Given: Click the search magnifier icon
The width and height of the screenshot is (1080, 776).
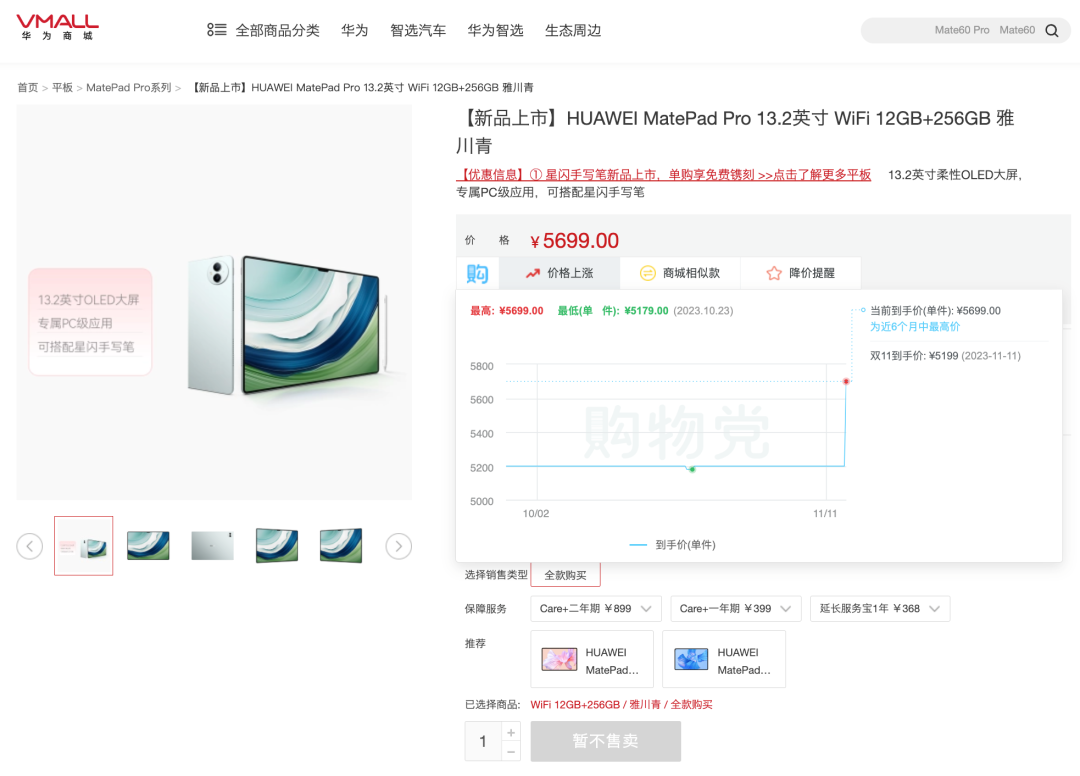Looking at the screenshot, I should point(1051,30).
